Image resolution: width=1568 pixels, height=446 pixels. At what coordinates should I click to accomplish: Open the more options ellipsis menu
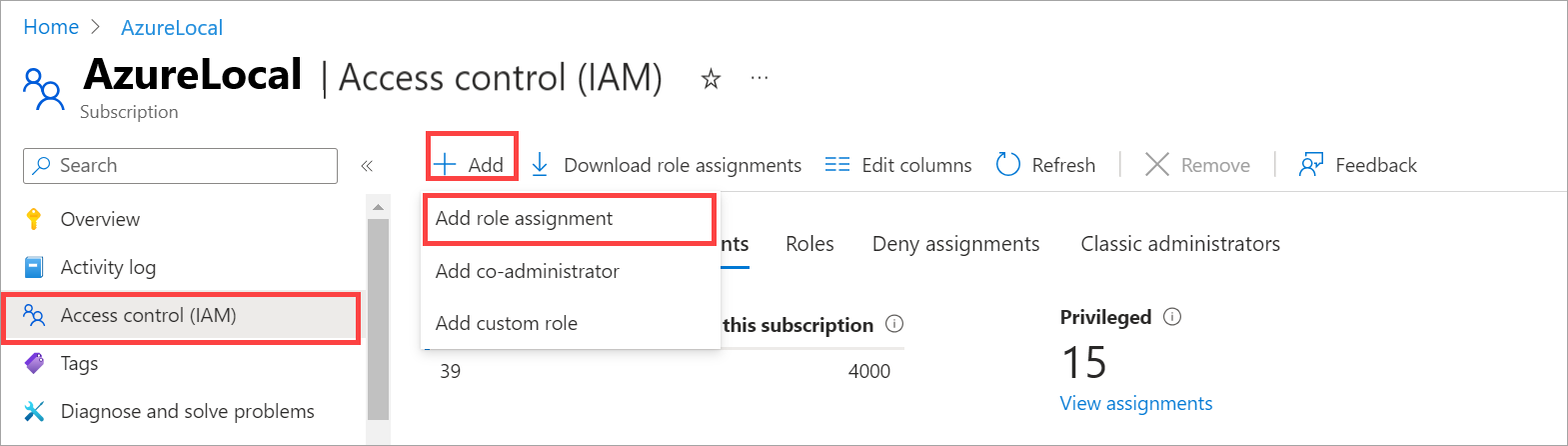click(x=760, y=77)
